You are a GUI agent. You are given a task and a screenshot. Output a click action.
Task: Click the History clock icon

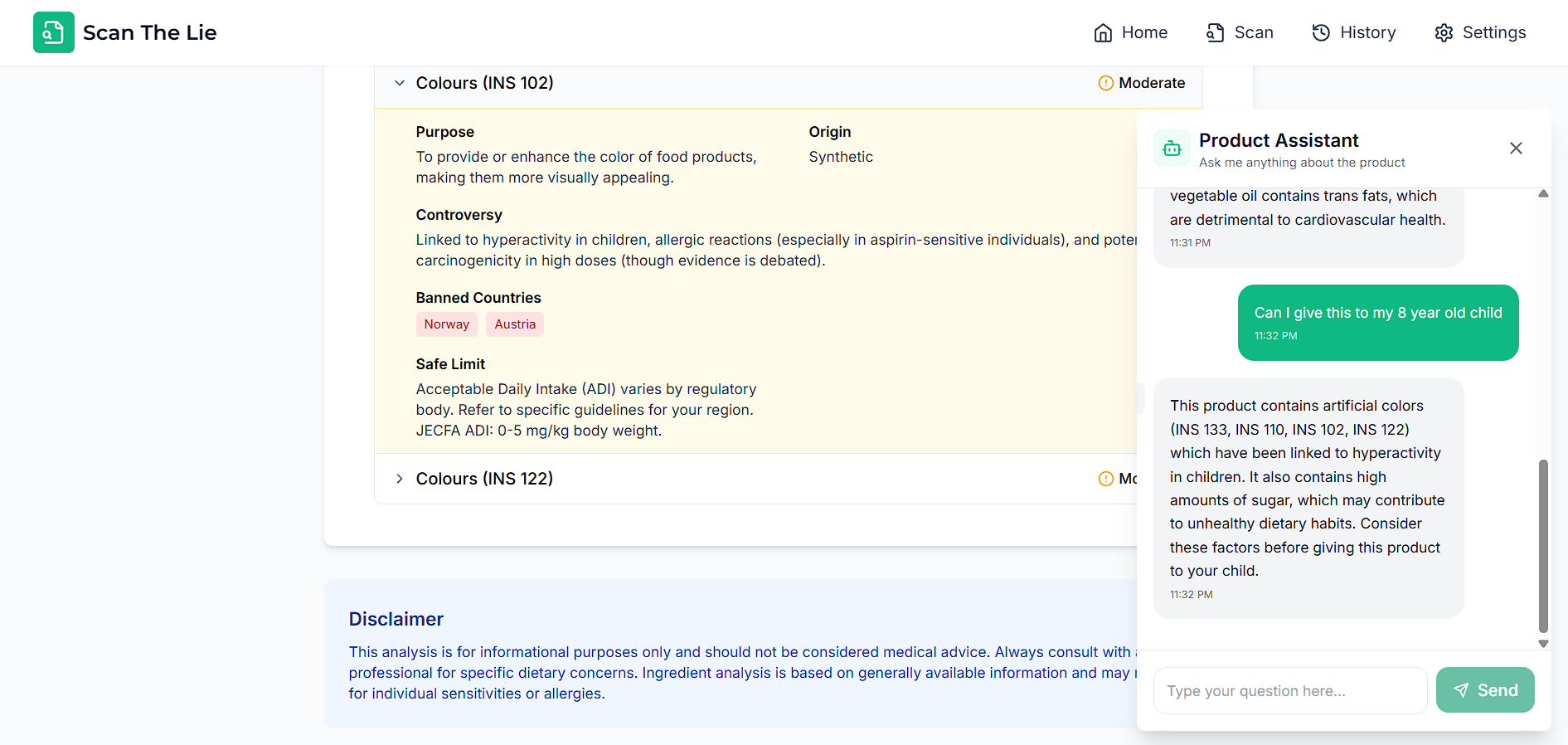[1321, 32]
